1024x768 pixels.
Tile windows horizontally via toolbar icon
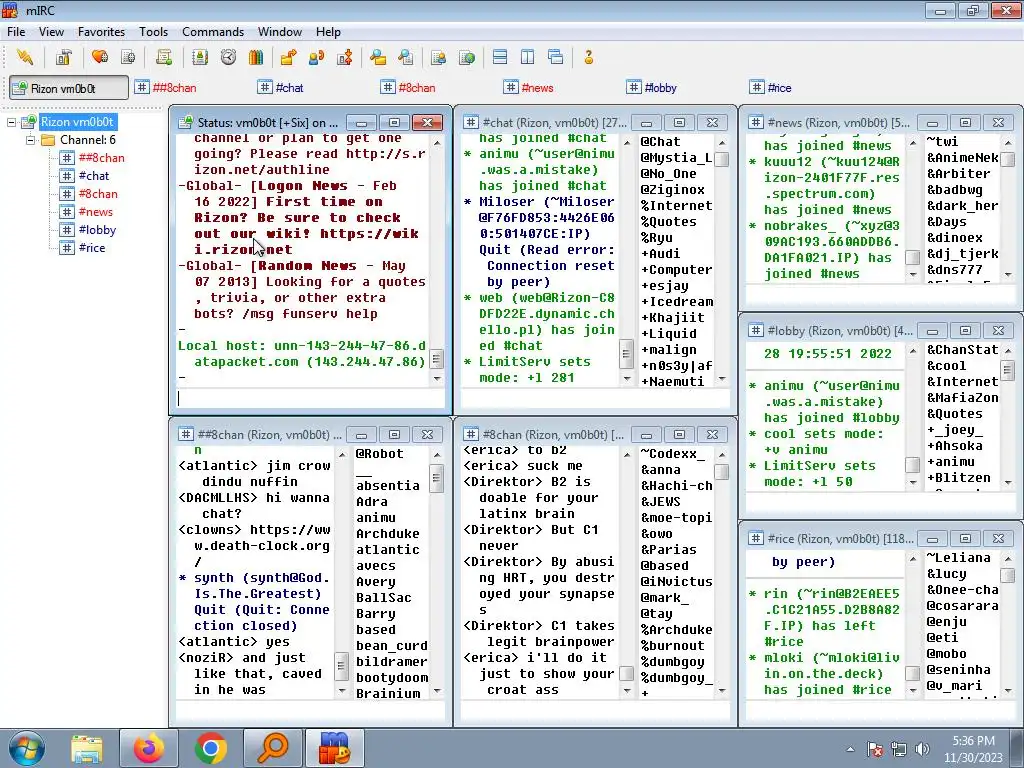pyautogui.click(x=500, y=57)
